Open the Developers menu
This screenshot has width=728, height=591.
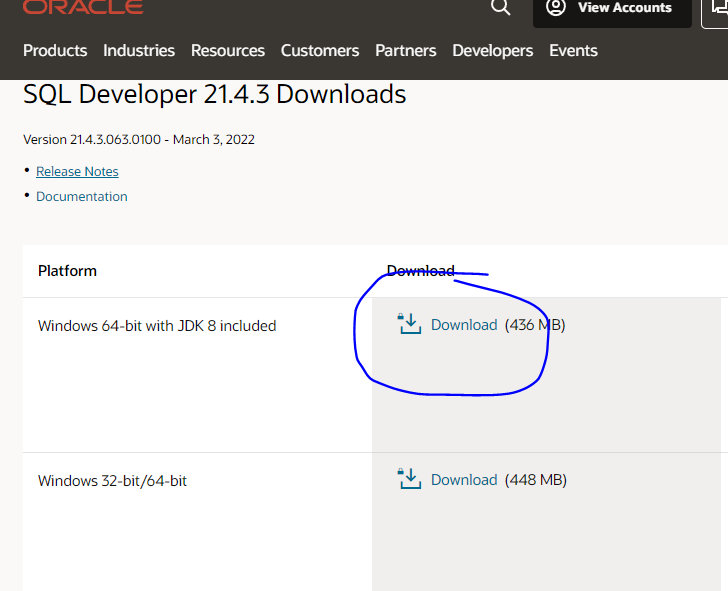tap(493, 50)
